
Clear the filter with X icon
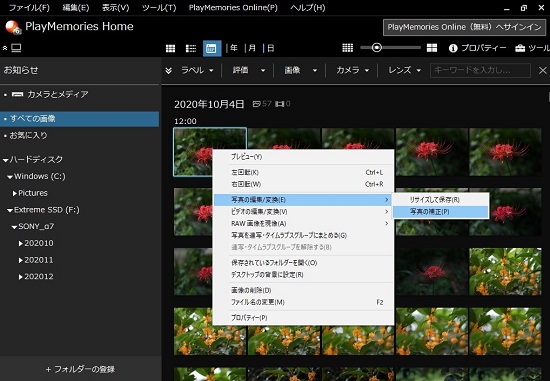(x=543, y=71)
